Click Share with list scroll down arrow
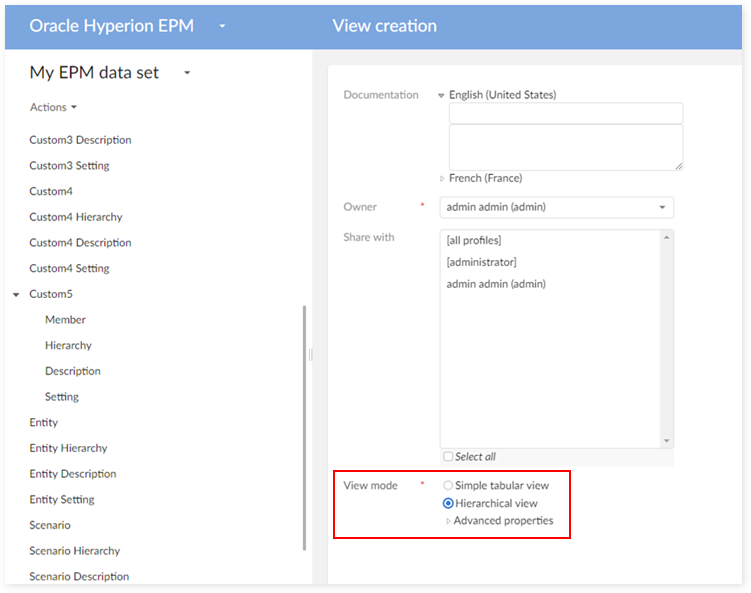Viewport: 751px width, 593px height. pyautogui.click(x=666, y=441)
